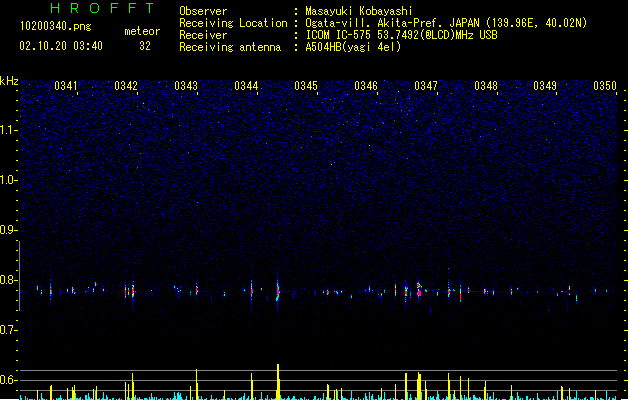Click the timestamp 02.10.20 03:40

(x=61, y=46)
